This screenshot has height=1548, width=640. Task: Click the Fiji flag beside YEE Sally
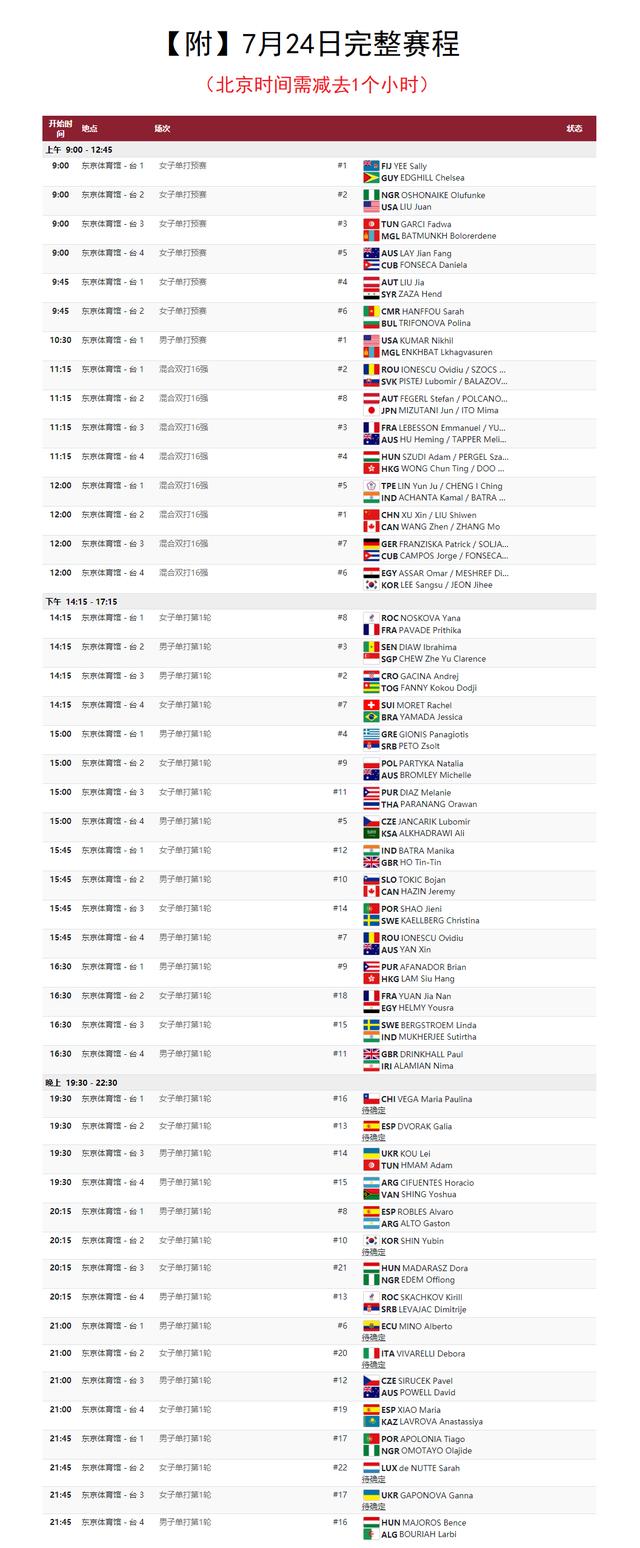tap(371, 166)
